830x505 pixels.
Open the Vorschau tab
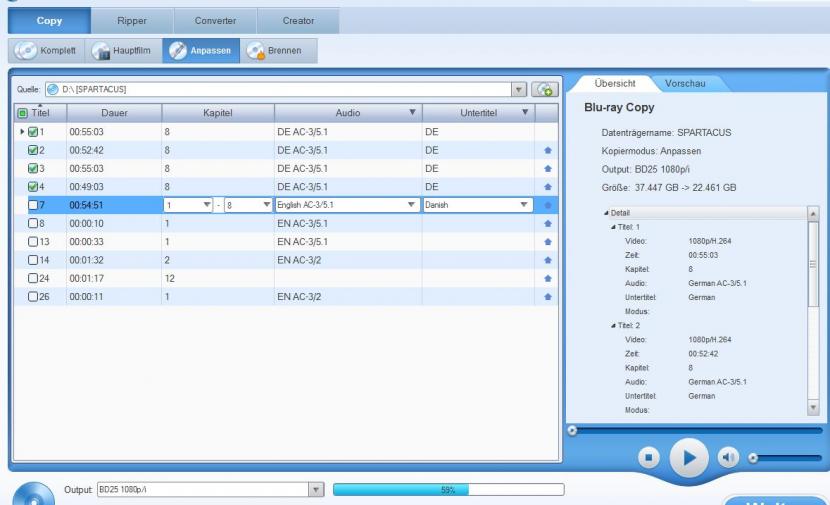pos(685,83)
